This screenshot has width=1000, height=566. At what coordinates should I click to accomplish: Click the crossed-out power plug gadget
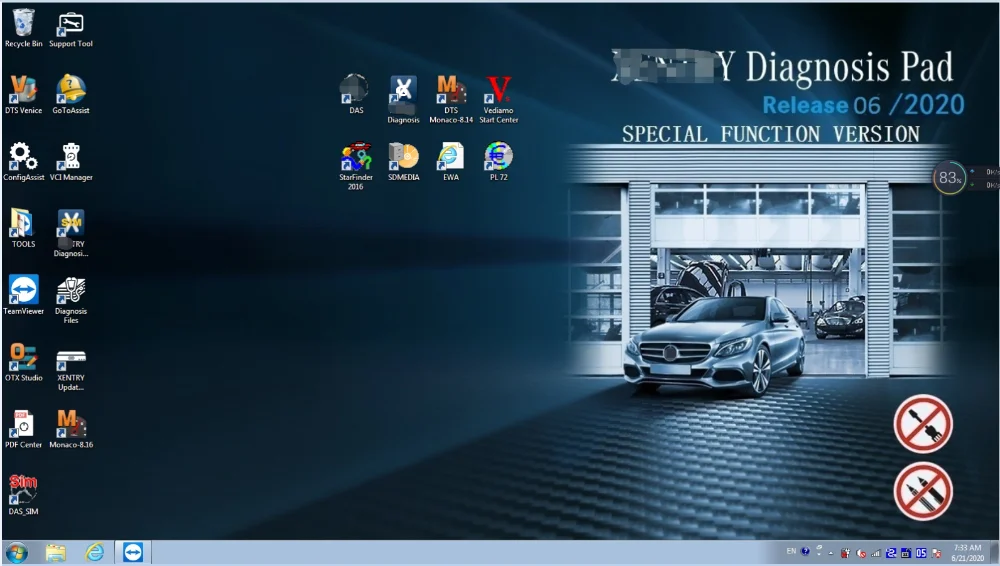coord(923,424)
